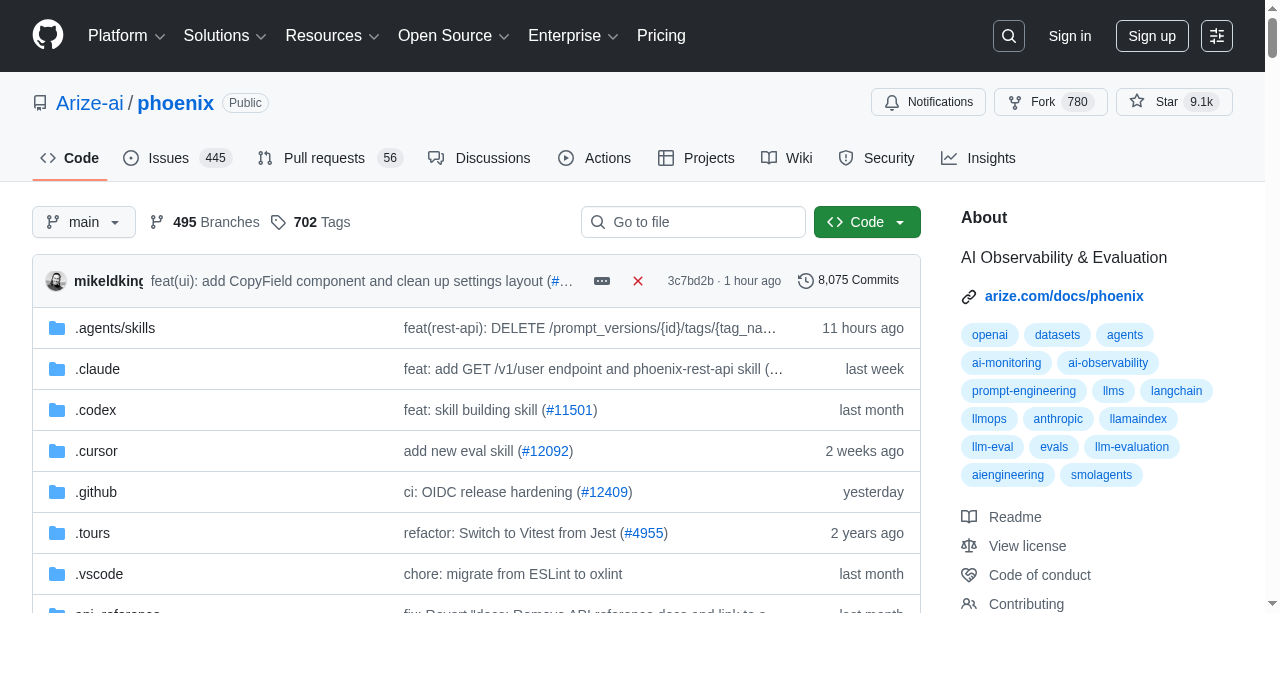Image resolution: width=1280 pixels, height=700 pixels.
Task: Click mikeldking's avatar thumbnail
Action: click(56, 281)
